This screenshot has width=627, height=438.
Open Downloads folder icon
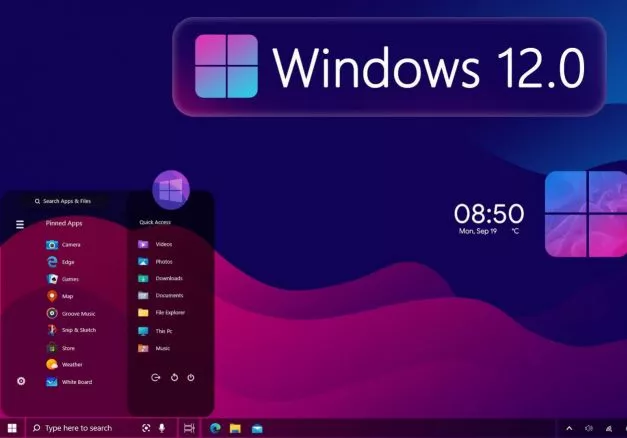pyautogui.click(x=143, y=278)
